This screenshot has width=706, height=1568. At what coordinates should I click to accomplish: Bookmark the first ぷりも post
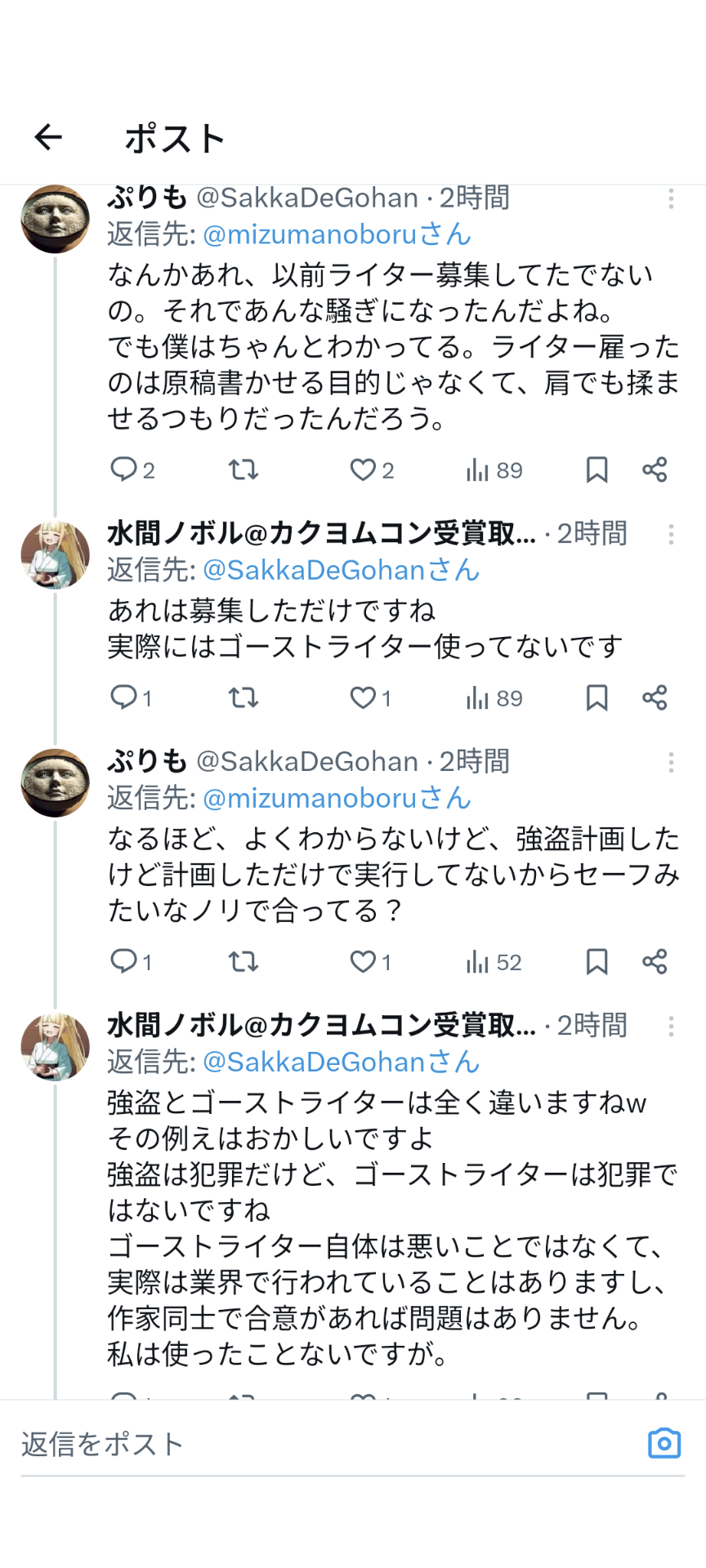(x=597, y=470)
